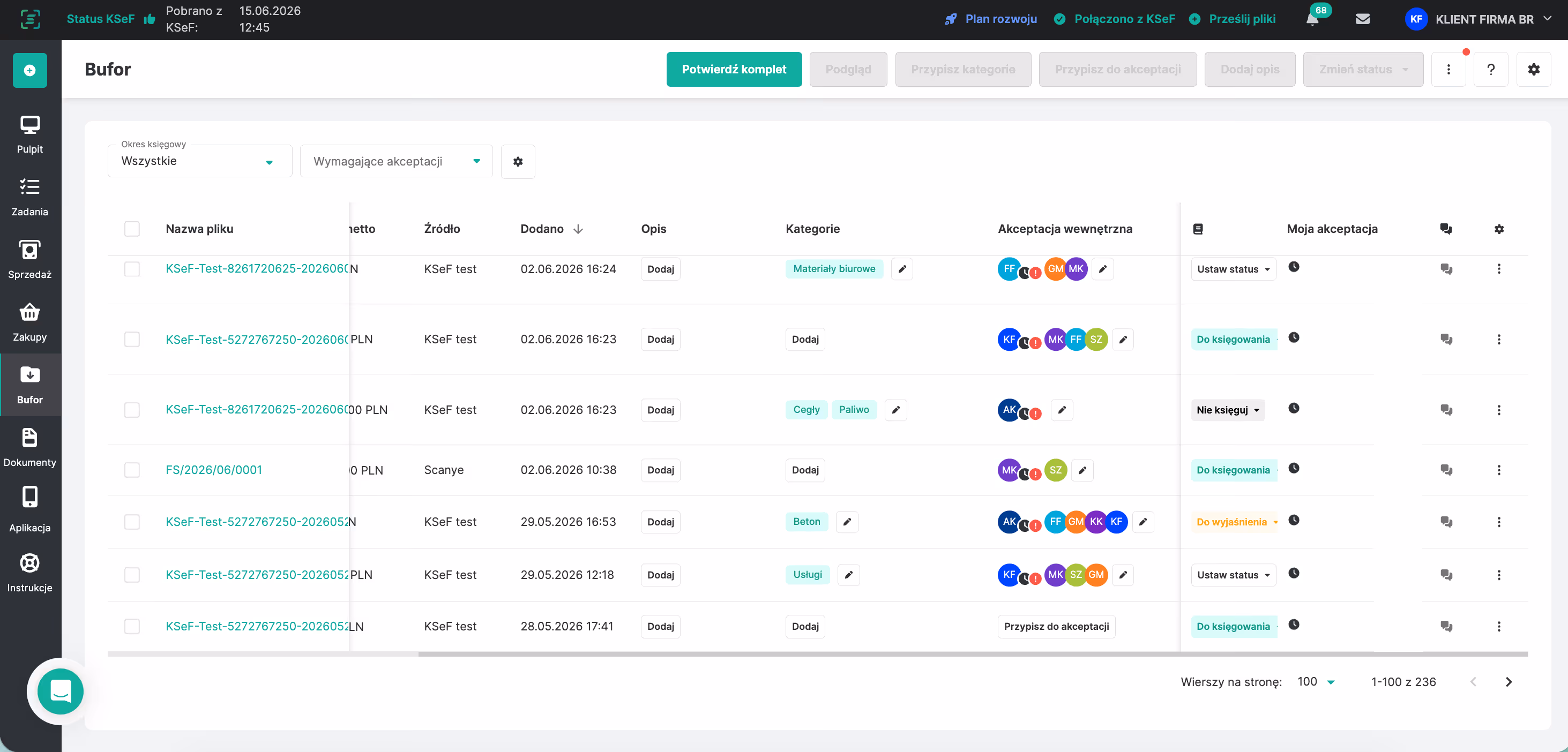This screenshot has height=752, width=1568.
Task: Click the Plan rozwoju rocket link
Action: [991, 19]
